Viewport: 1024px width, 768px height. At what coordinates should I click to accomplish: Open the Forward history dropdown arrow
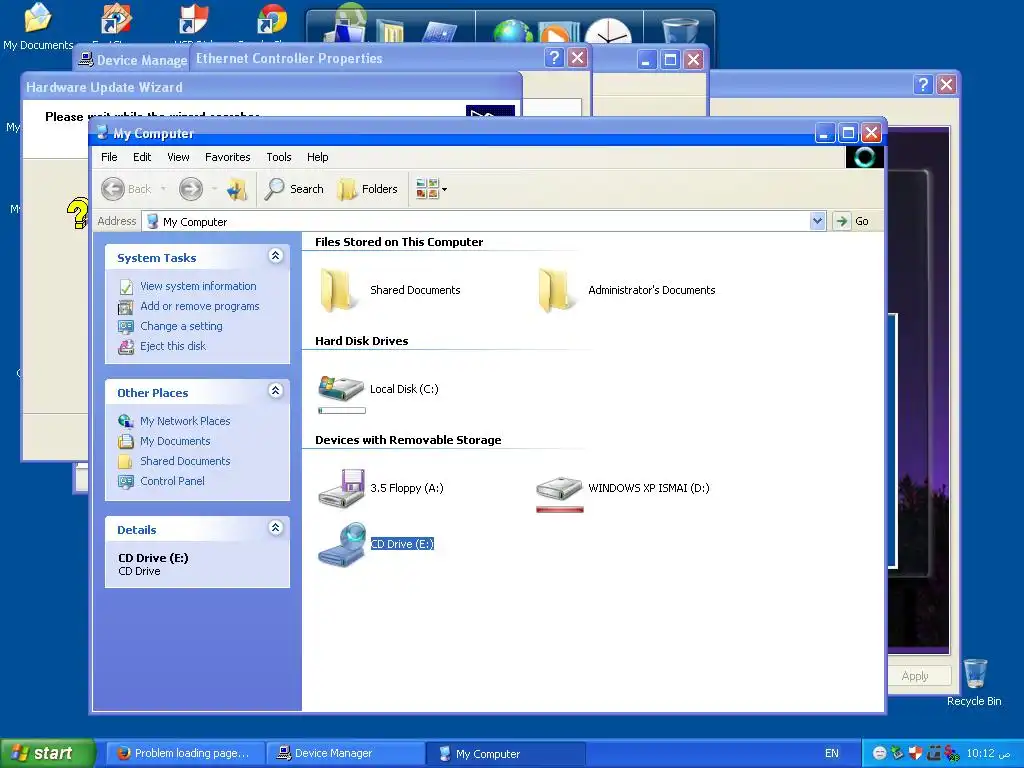point(214,189)
